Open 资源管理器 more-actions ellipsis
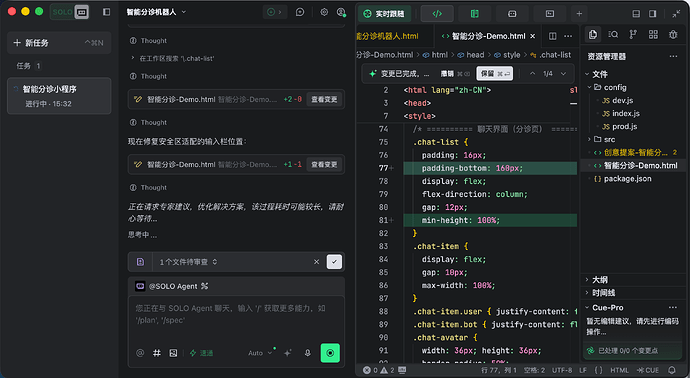This screenshot has width=690, height=378. pos(673,56)
